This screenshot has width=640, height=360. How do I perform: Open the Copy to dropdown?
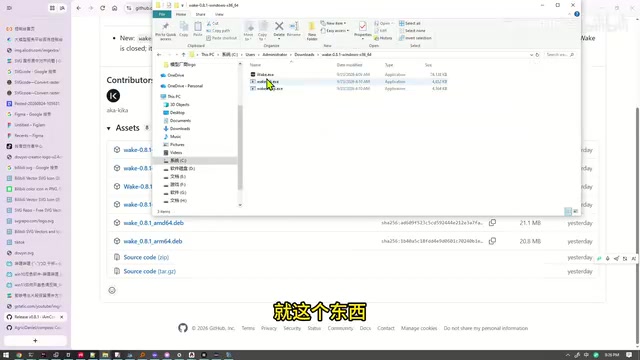[262, 31]
